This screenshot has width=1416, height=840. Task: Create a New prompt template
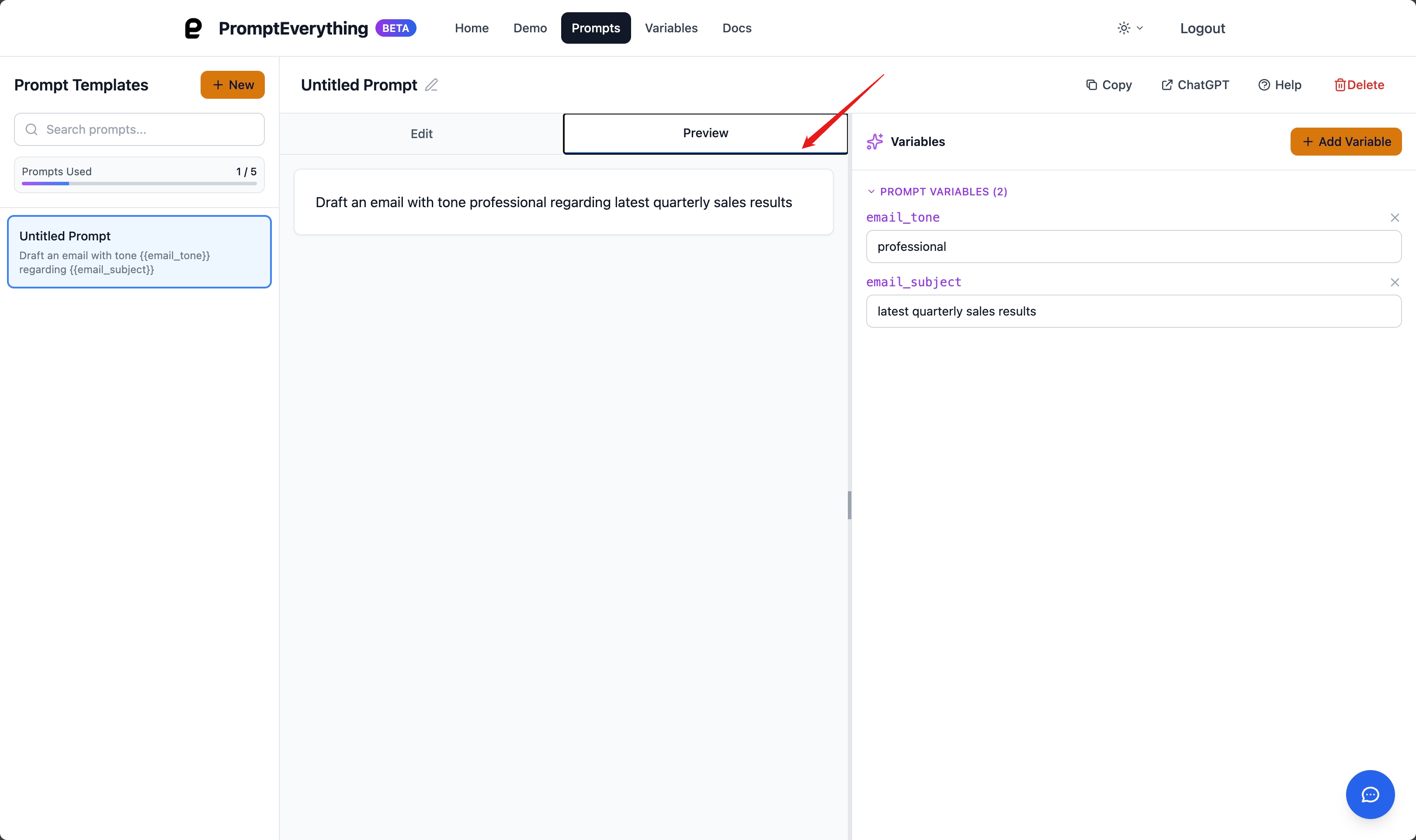[x=232, y=85]
